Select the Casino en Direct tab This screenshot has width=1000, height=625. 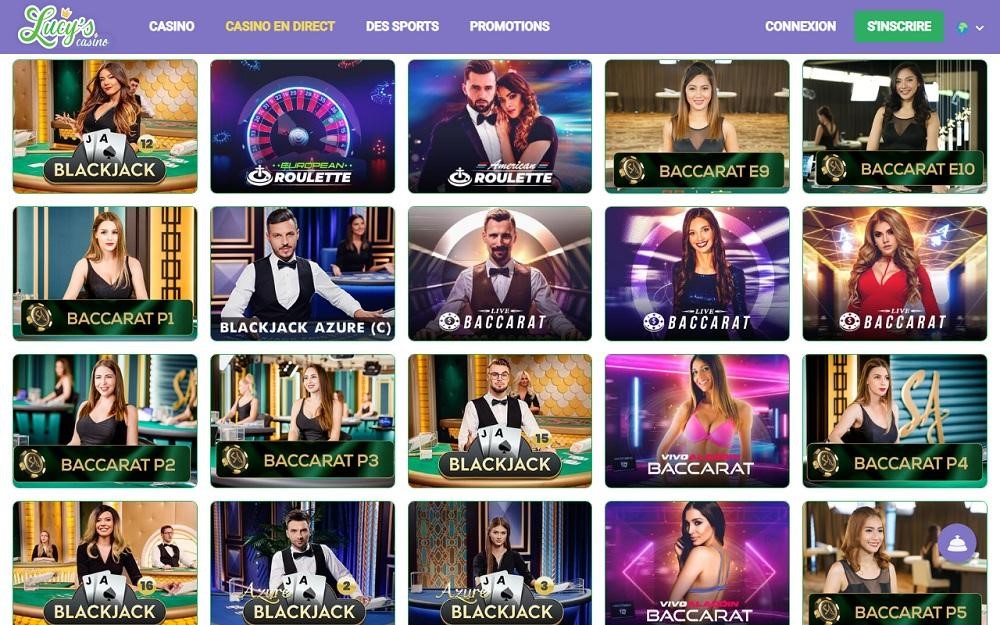click(280, 26)
